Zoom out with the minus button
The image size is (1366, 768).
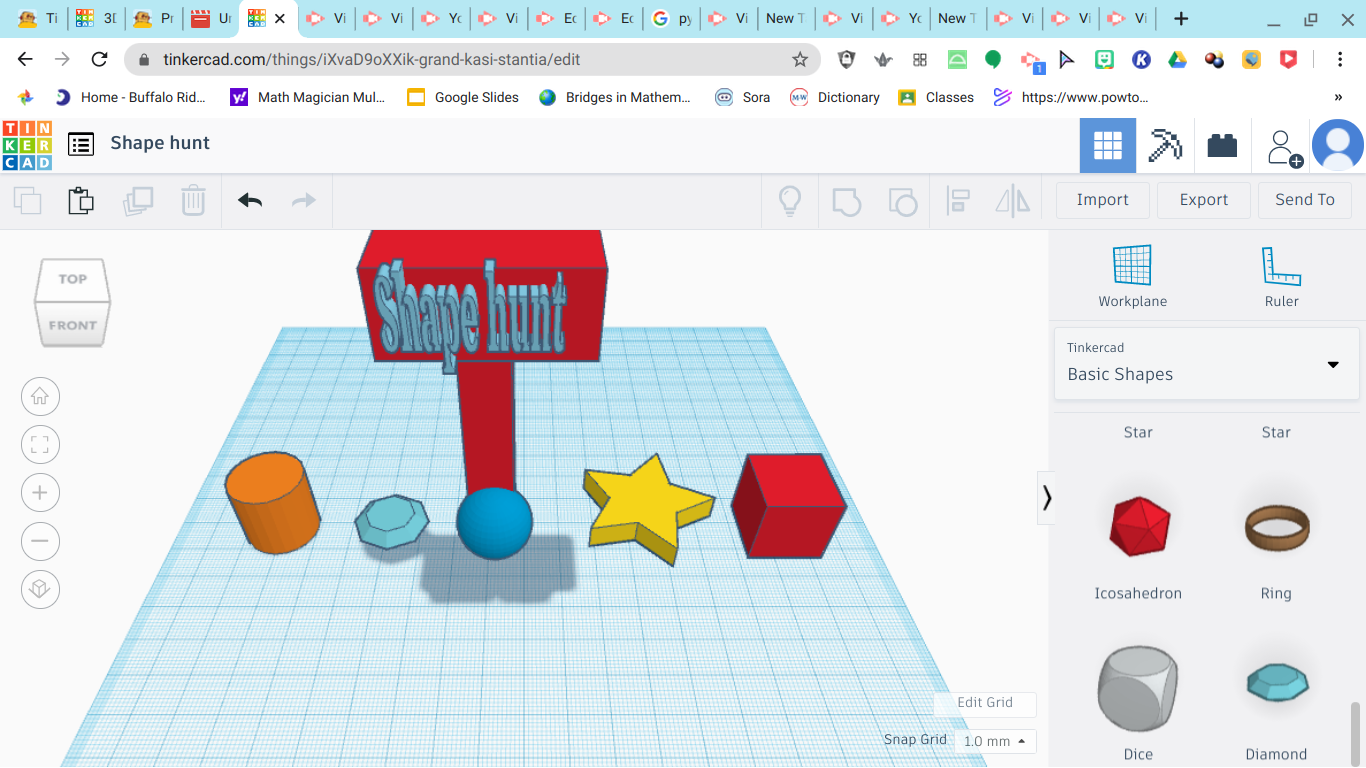[x=40, y=542]
